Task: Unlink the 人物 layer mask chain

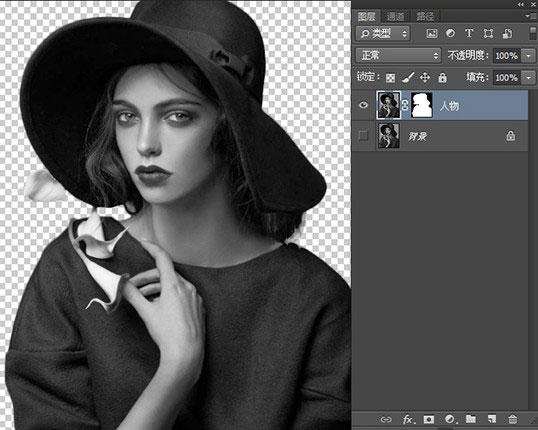Action: (405, 105)
